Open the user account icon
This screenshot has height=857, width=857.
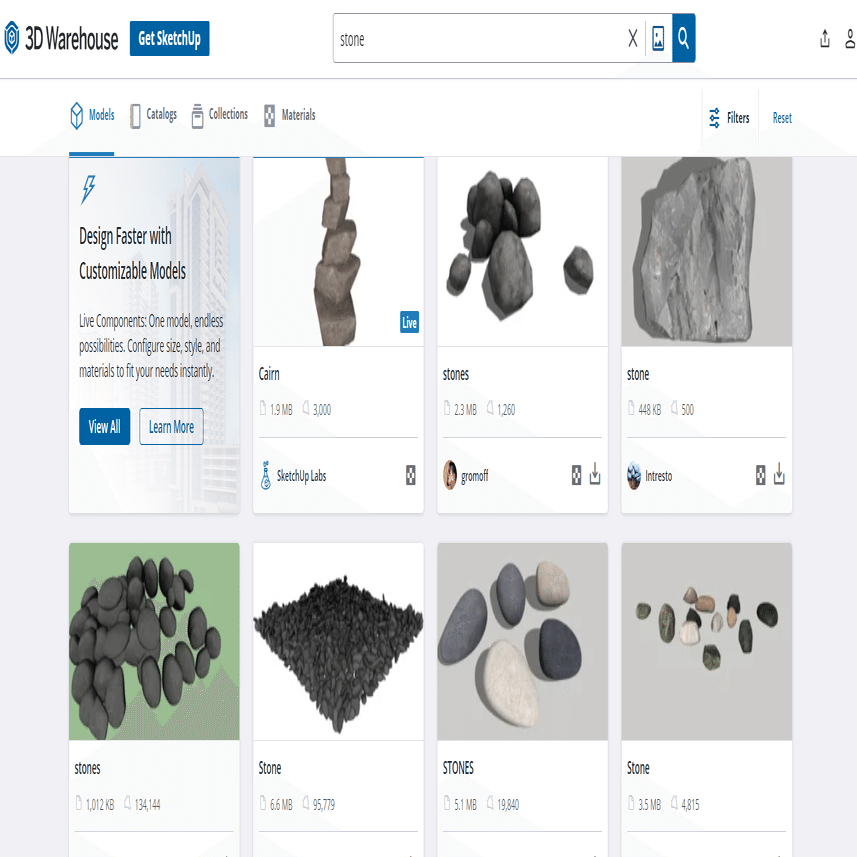[850, 39]
